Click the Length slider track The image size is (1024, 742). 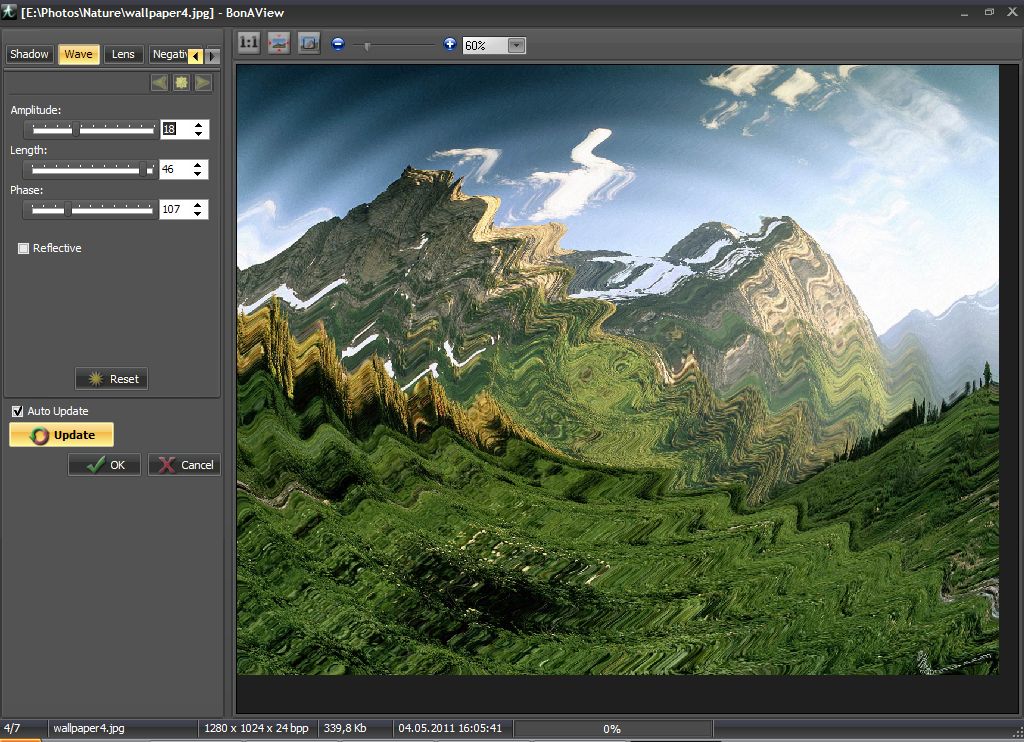pyautogui.click(x=90, y=170)
